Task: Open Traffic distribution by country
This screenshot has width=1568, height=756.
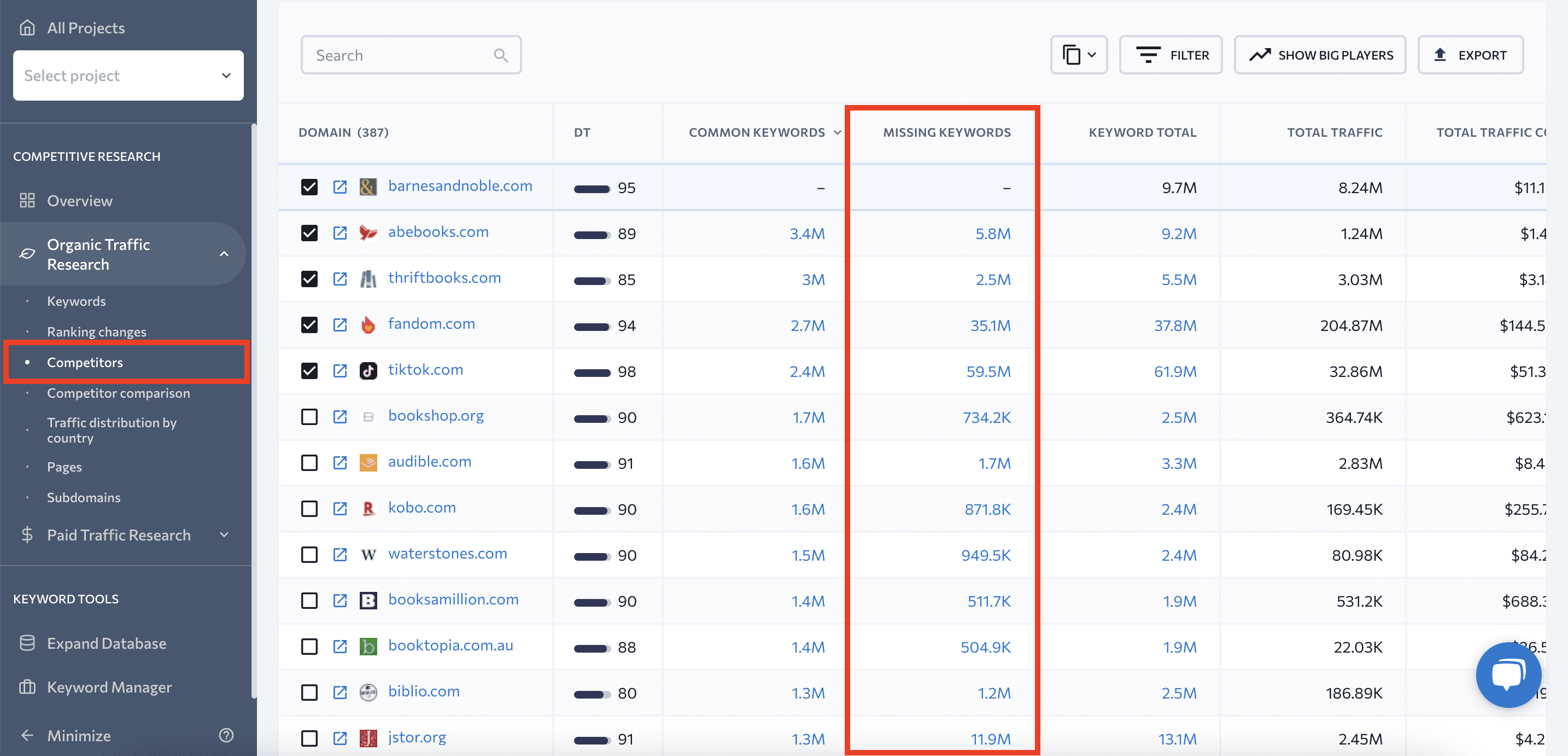Action: point(112,430)
